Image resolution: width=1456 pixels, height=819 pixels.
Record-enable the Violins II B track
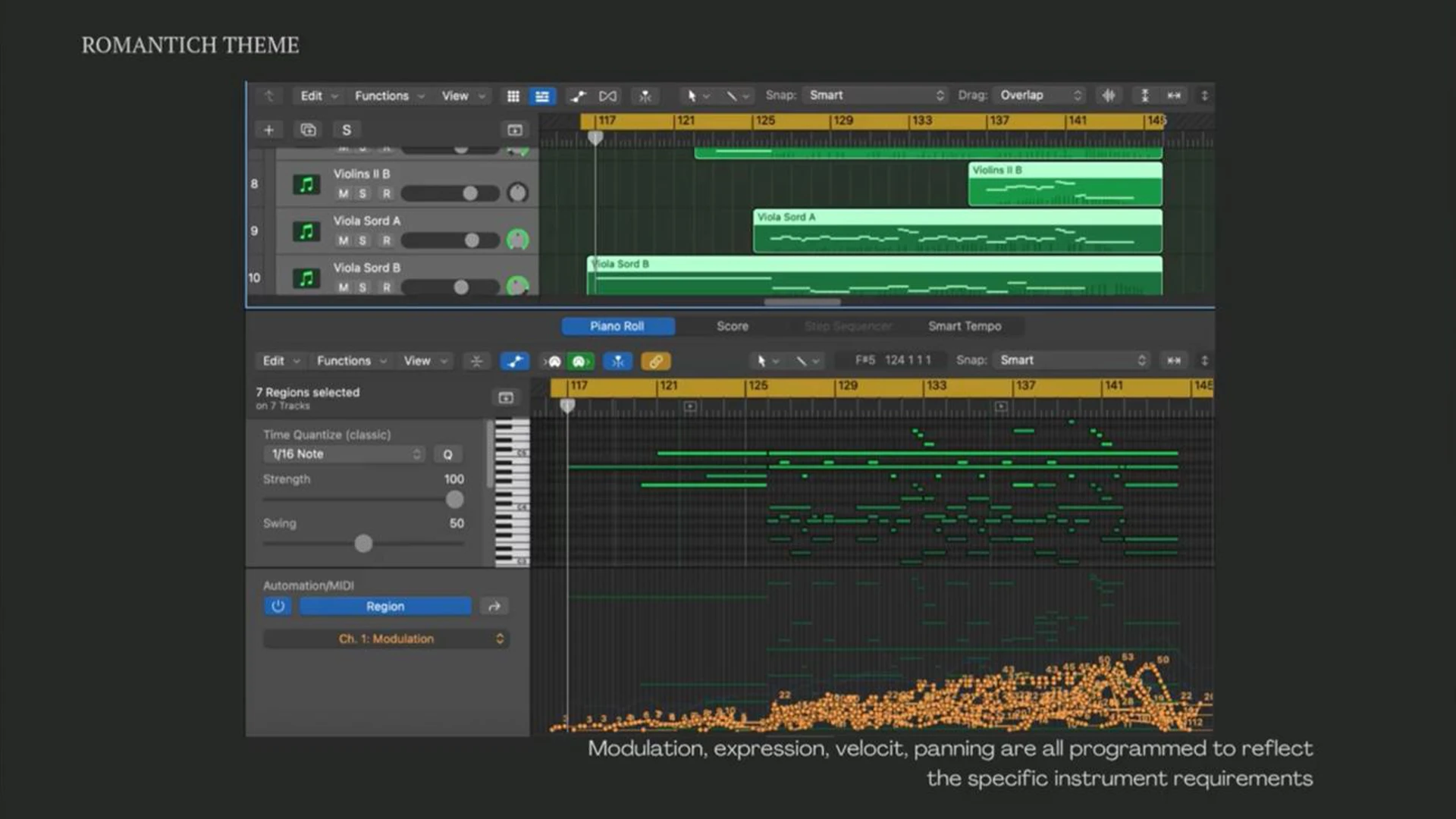coord(387,194)
